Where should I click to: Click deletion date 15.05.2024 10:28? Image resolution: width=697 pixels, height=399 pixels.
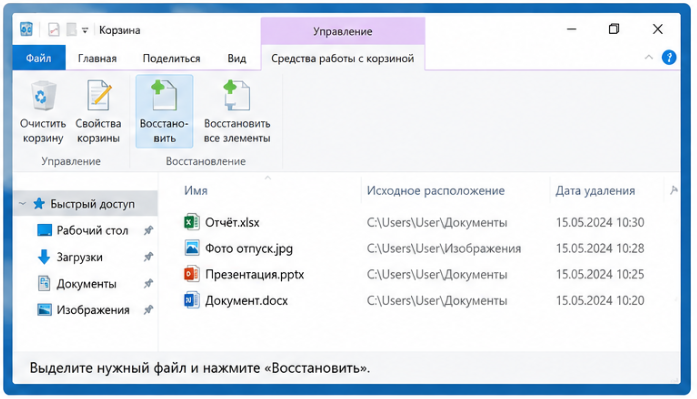click(x=600, y=248)
